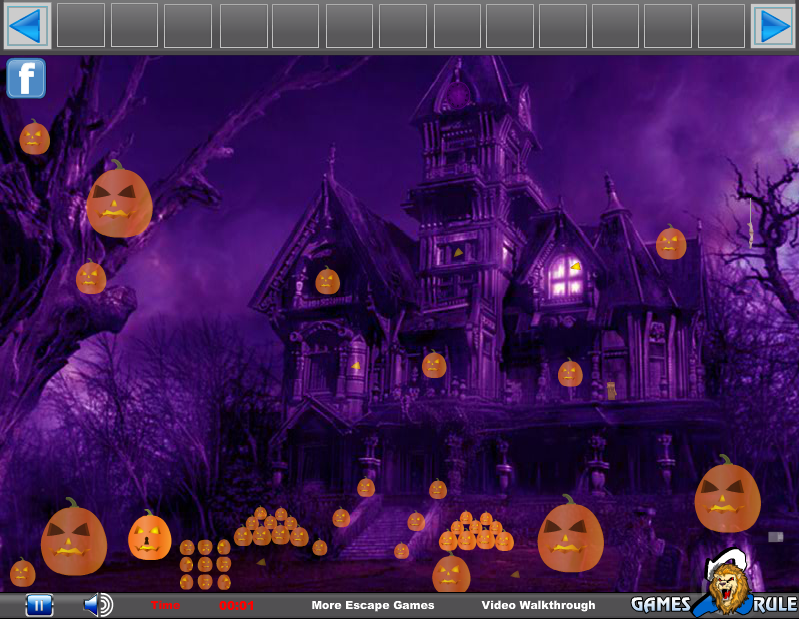Screen dimensions: 799x619
Task: Click the yellow triangle on the left porch column
Action: point(356,365)
